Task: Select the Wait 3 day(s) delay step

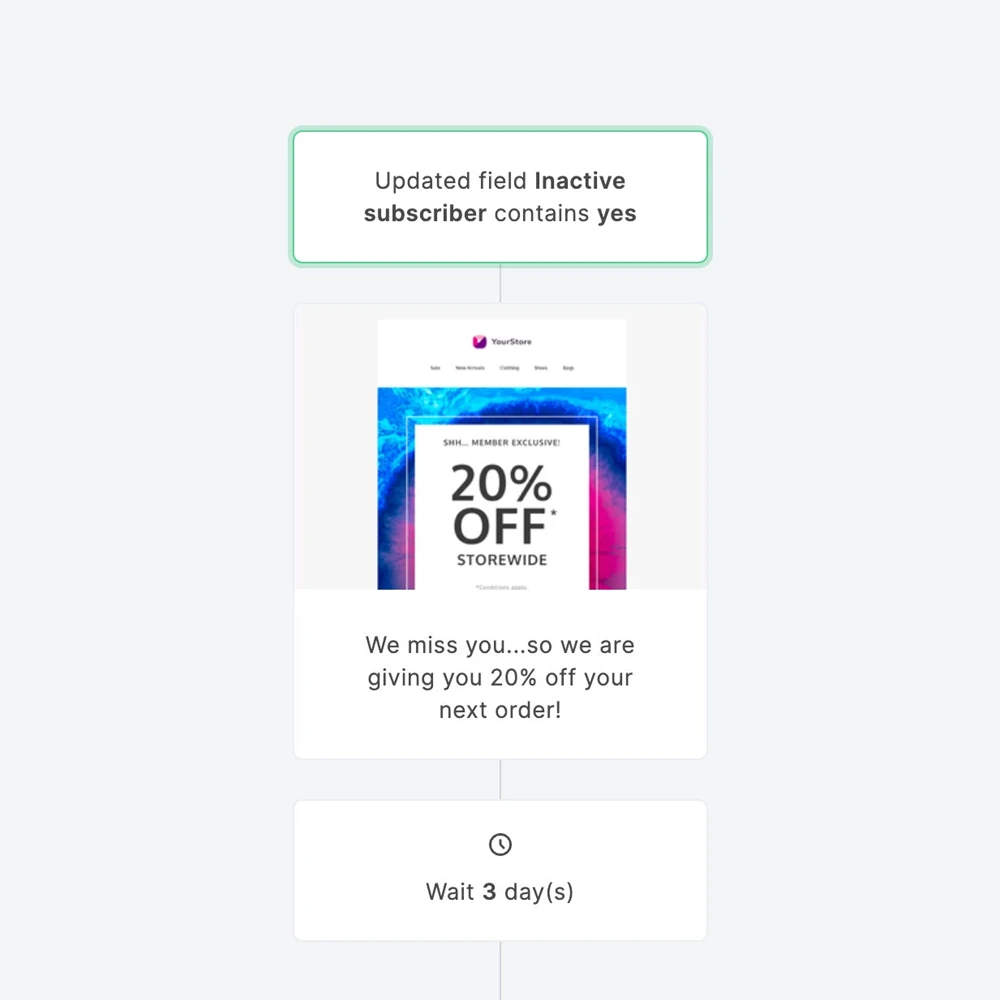Action: (500, 870)
